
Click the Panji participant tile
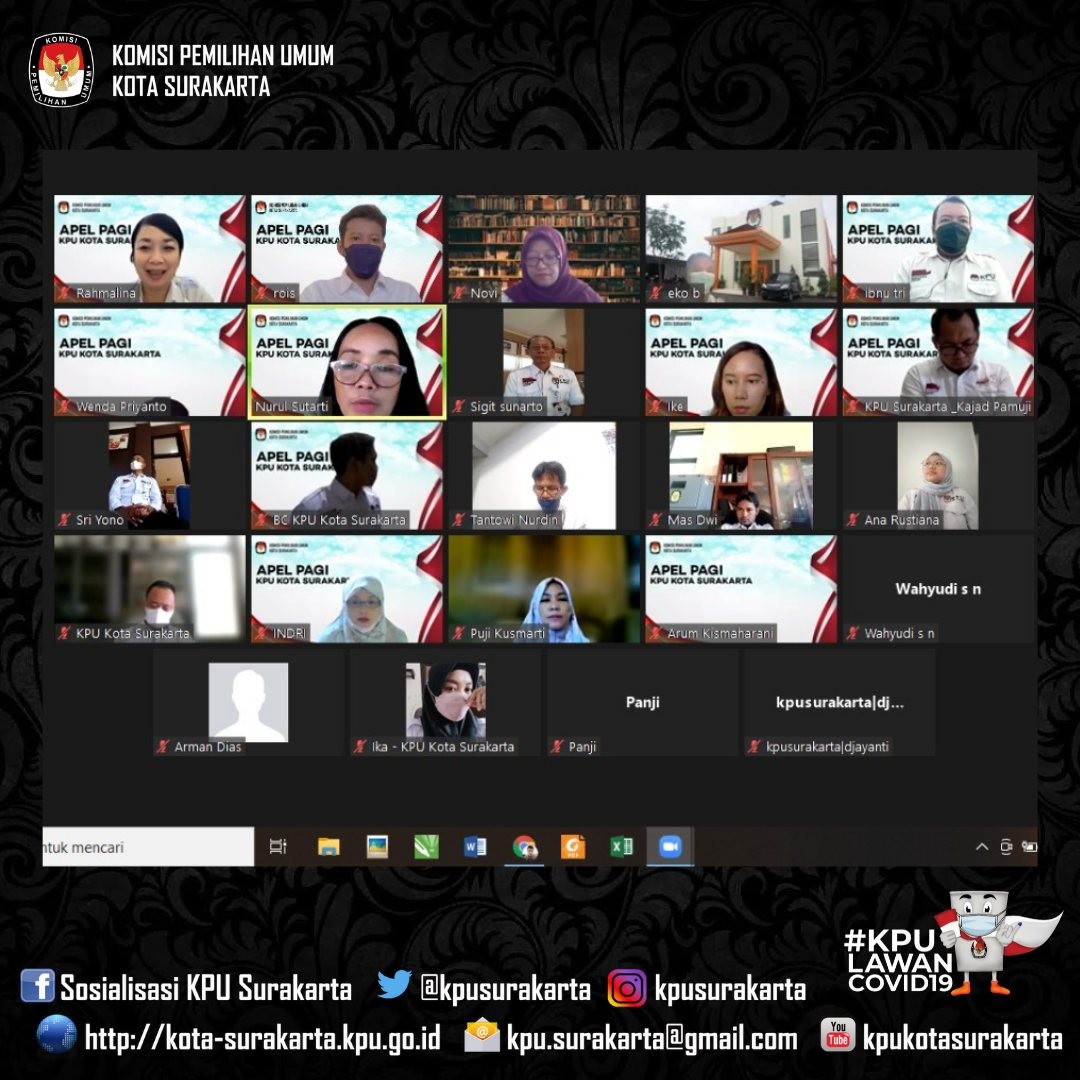point(642,702)
